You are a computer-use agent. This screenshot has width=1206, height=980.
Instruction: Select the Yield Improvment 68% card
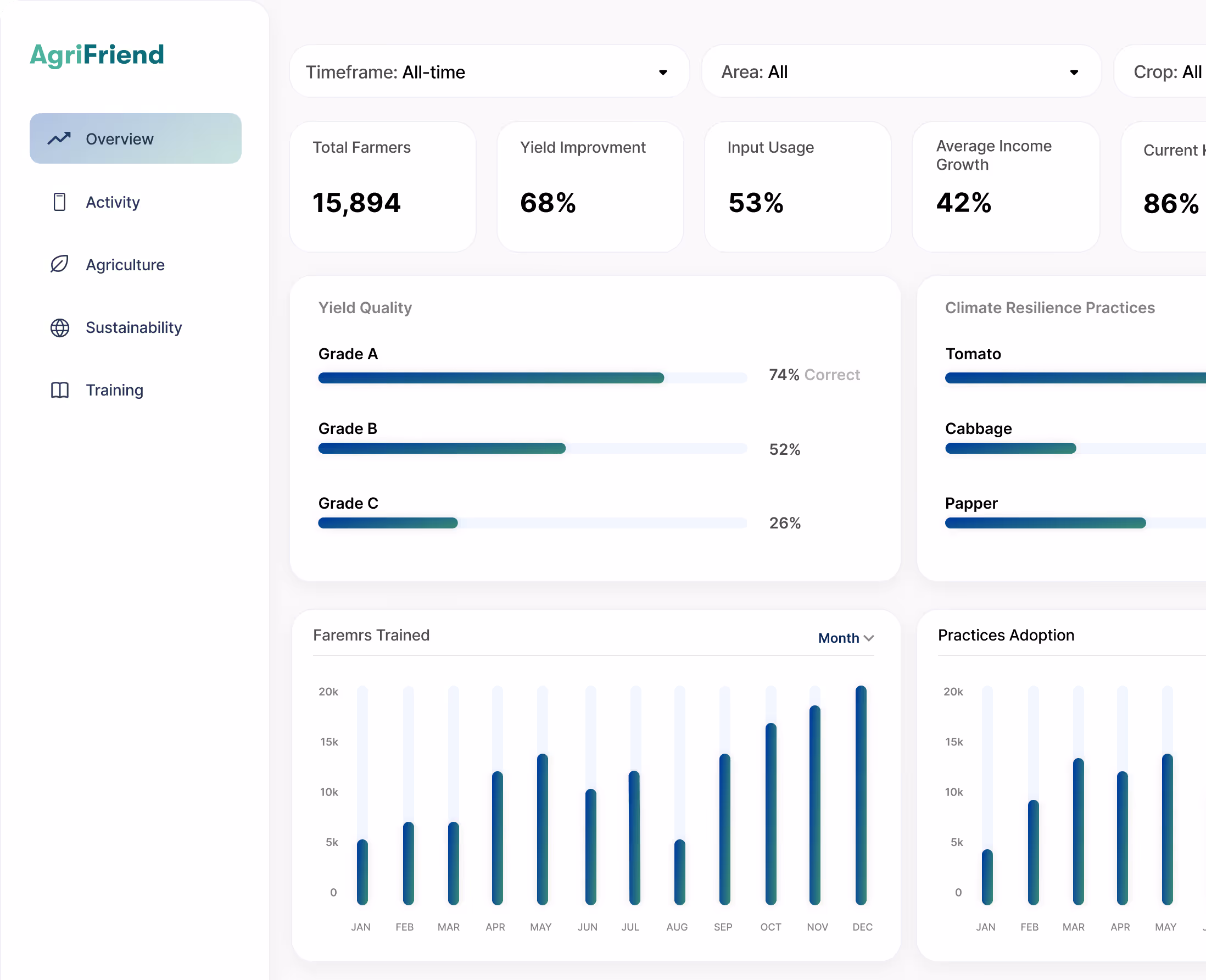click(590, 187)
